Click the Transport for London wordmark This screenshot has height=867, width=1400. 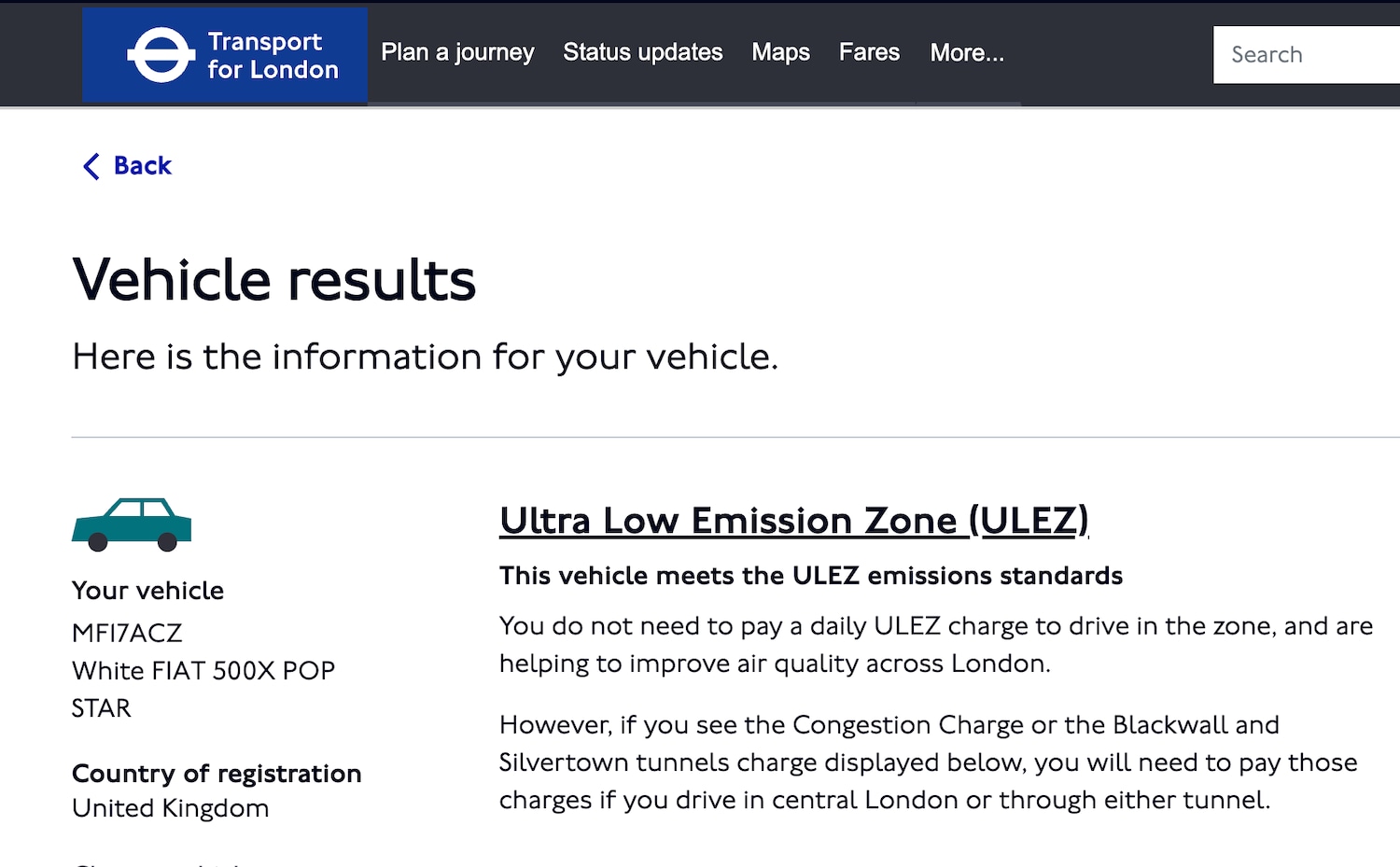[x=273, y=55]
